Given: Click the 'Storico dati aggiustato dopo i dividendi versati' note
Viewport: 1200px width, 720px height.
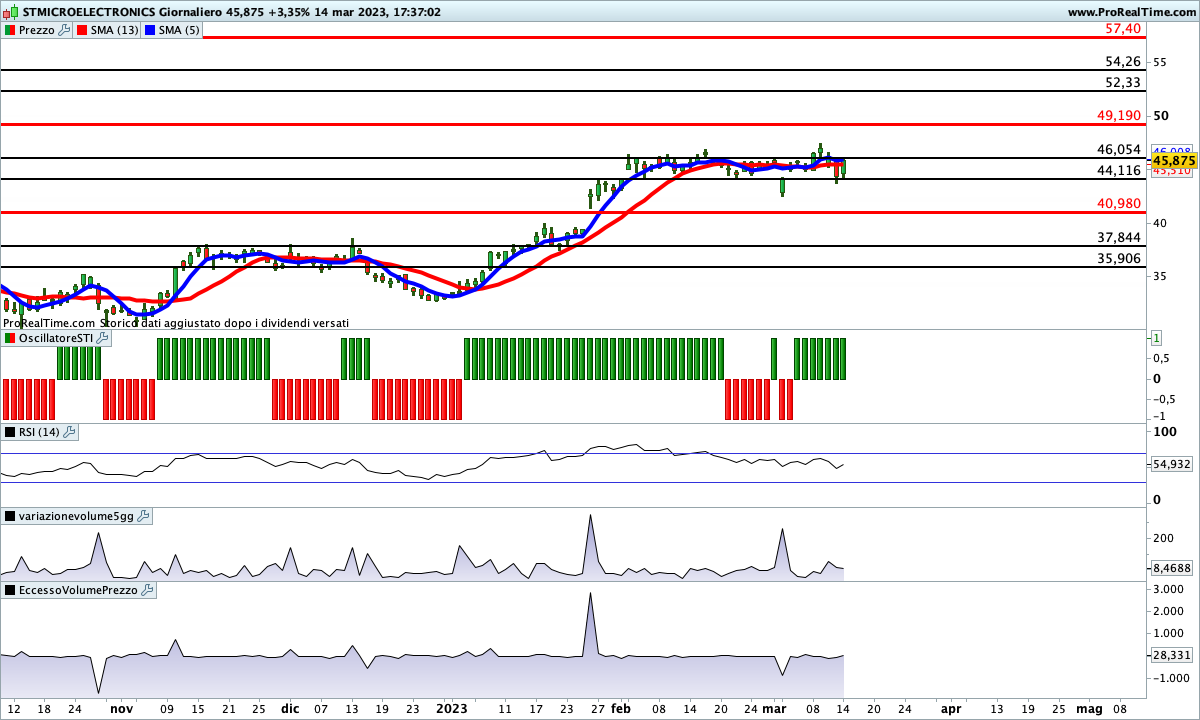Looking at the screenshot, I should pos(225,323).
